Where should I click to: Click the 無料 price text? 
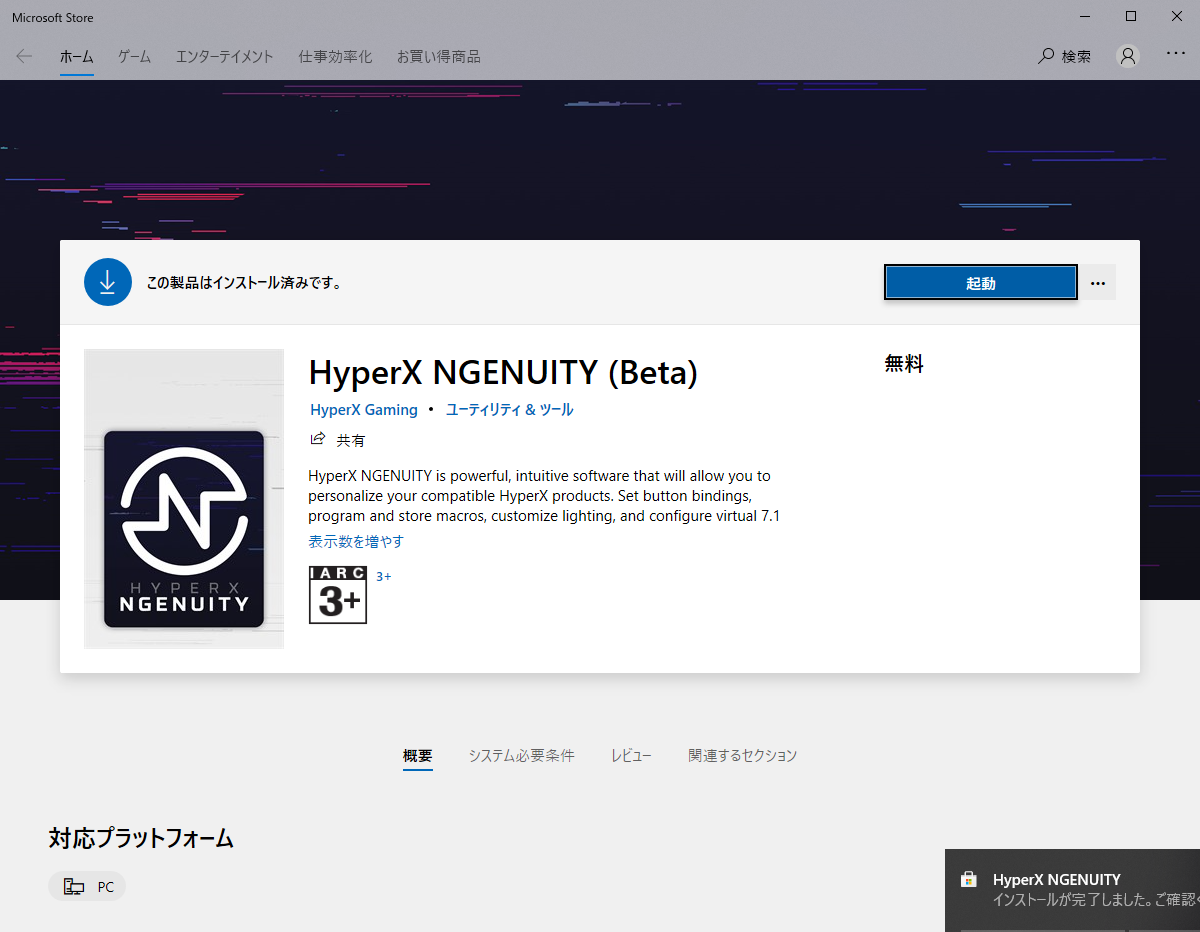[904, 365]
